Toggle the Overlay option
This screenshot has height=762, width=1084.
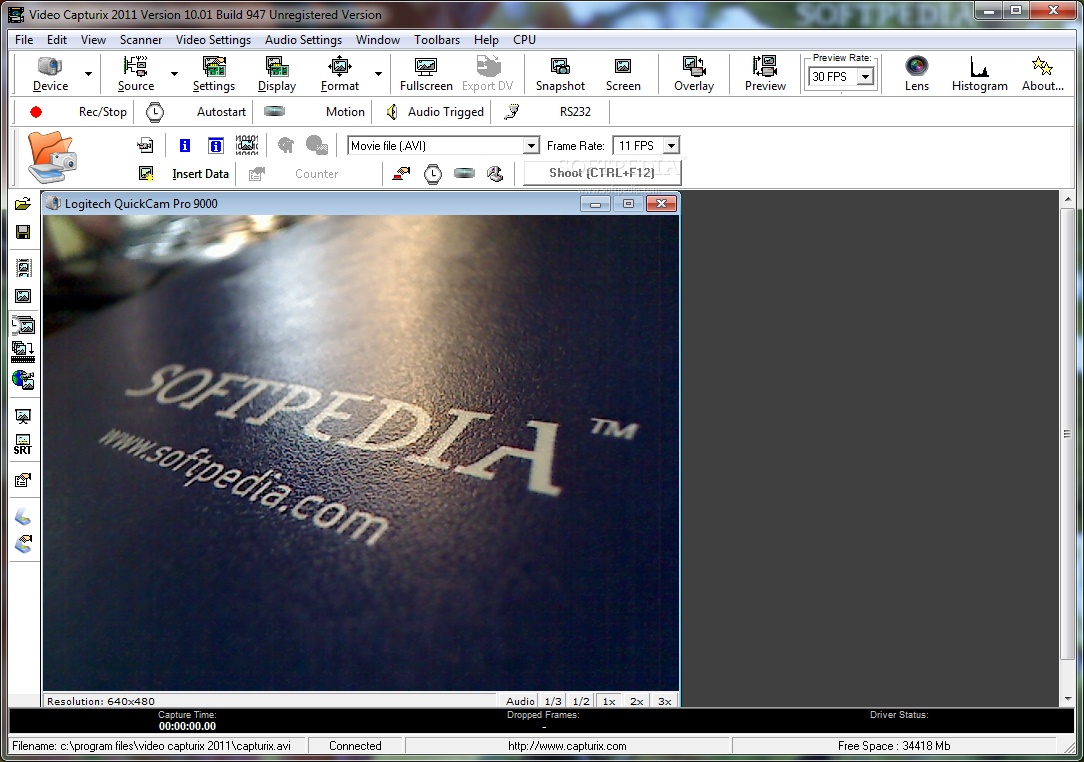[x=693, y=74]
